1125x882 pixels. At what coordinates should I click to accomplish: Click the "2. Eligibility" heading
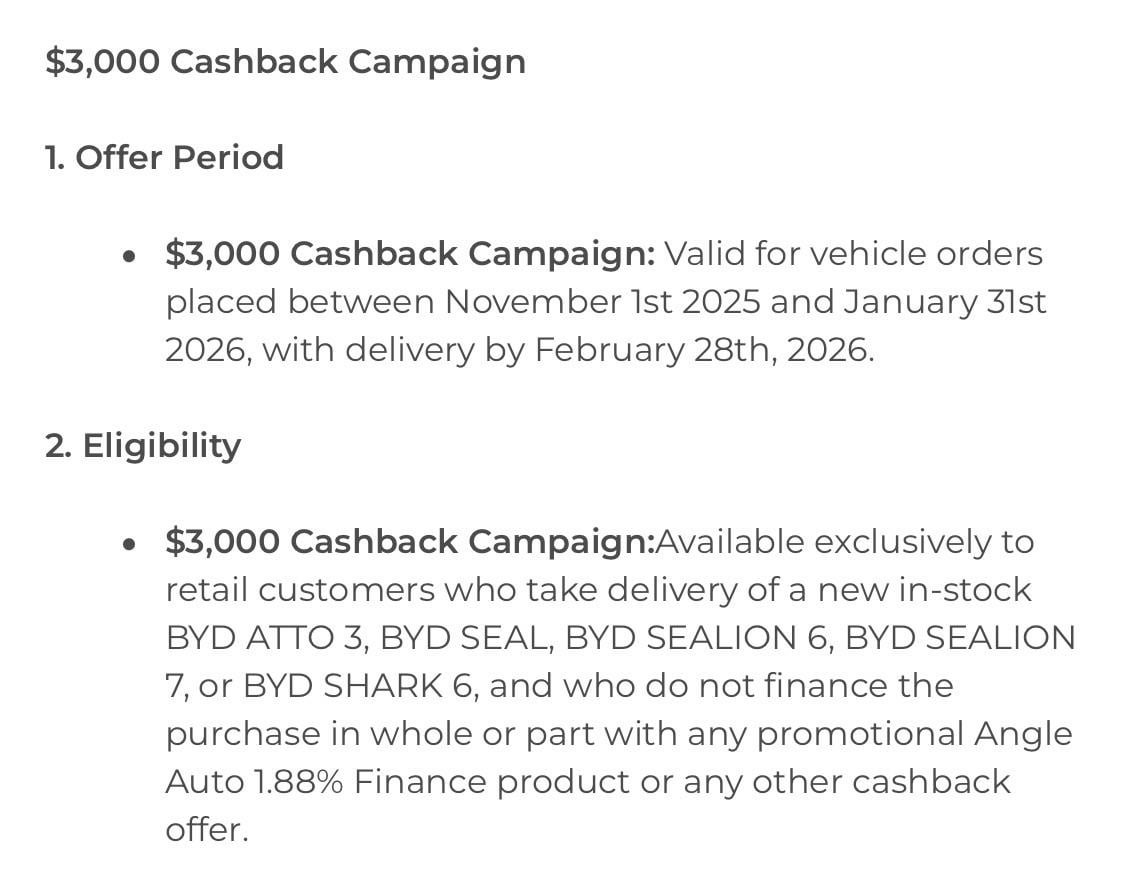[143, 446]
